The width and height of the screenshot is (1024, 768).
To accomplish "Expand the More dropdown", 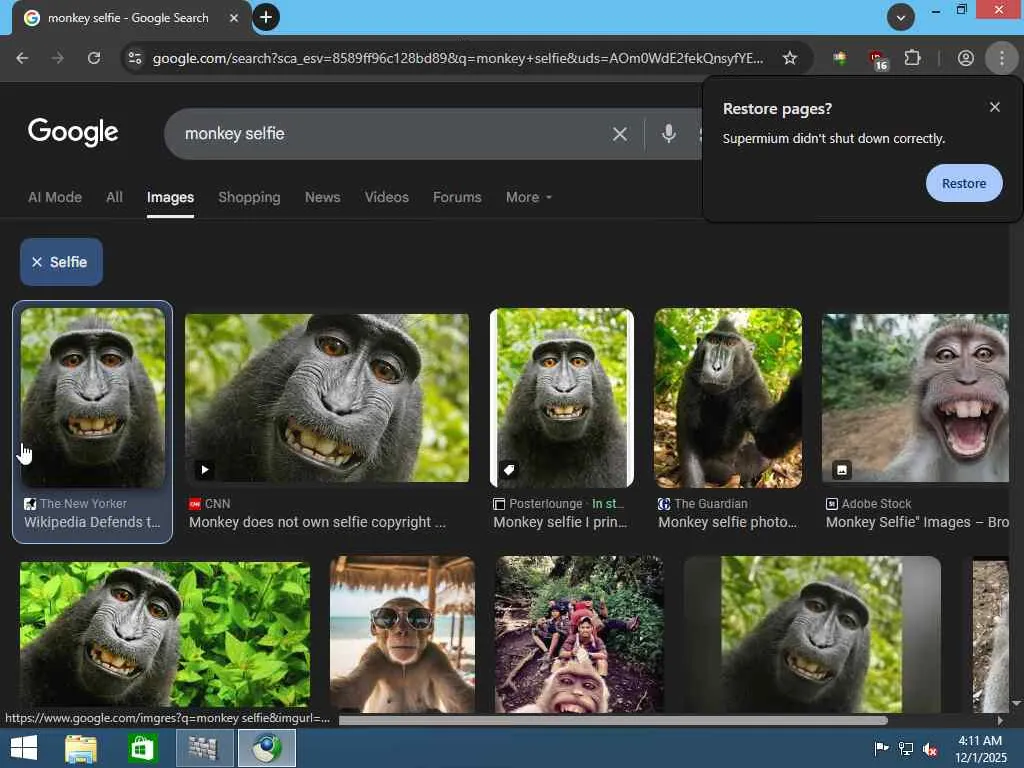I will click(528, 197).
